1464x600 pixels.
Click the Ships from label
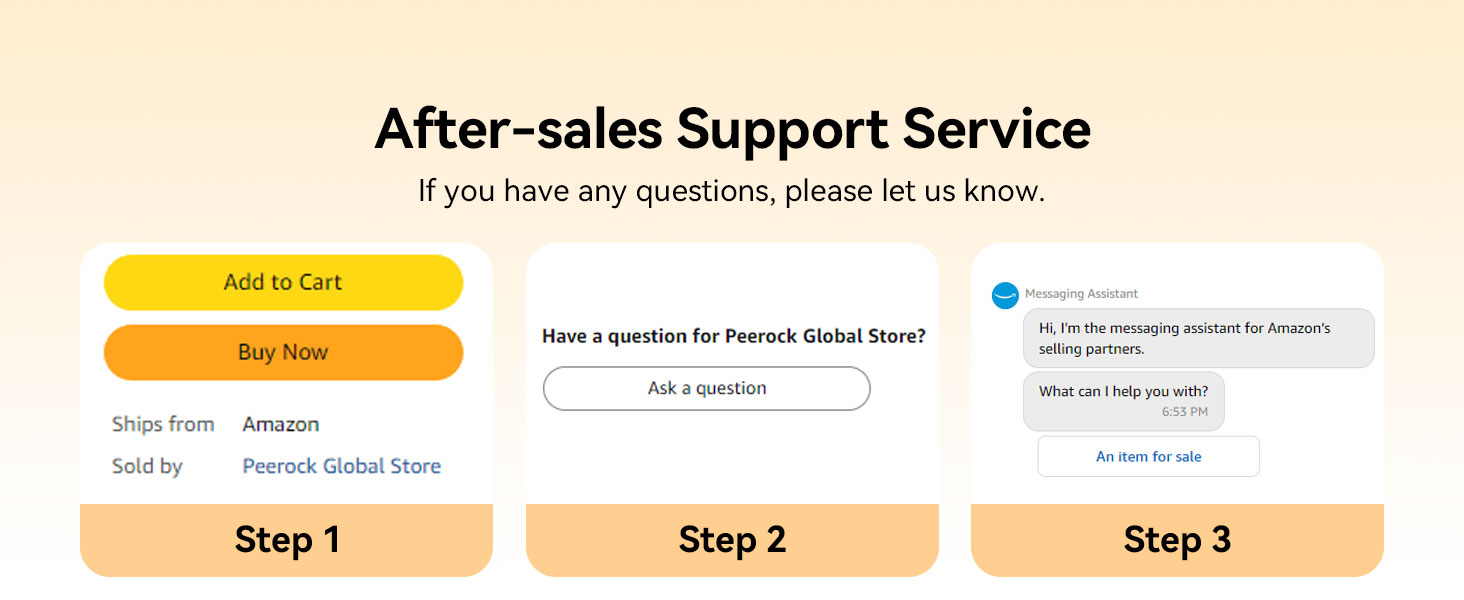(x=163, y=424)
